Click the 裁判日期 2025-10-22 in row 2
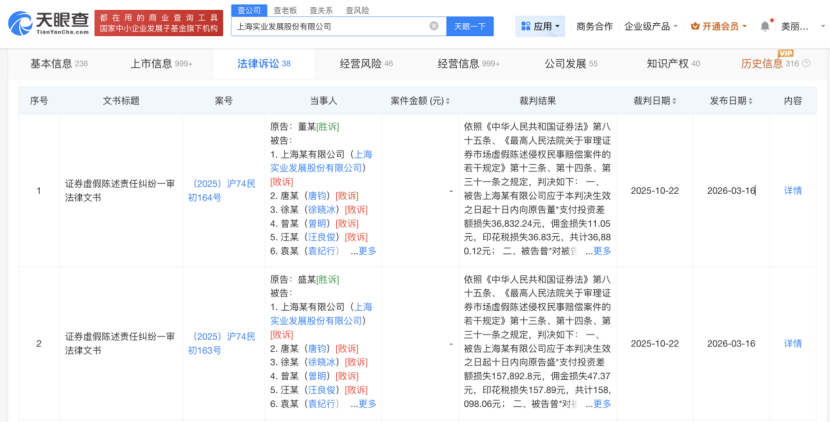This screenshot has height=422, width=830. click(654, 343)
